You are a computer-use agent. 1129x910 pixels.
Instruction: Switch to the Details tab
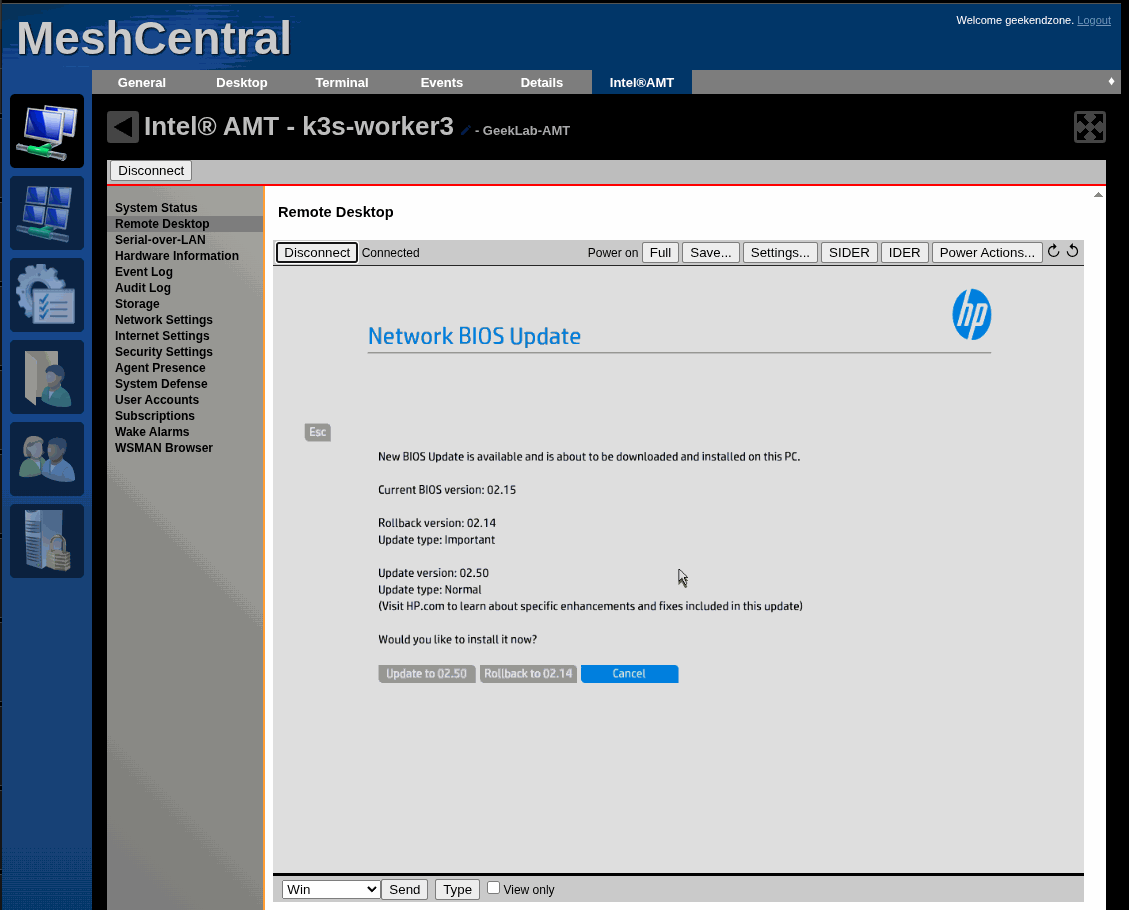point(542,83)
